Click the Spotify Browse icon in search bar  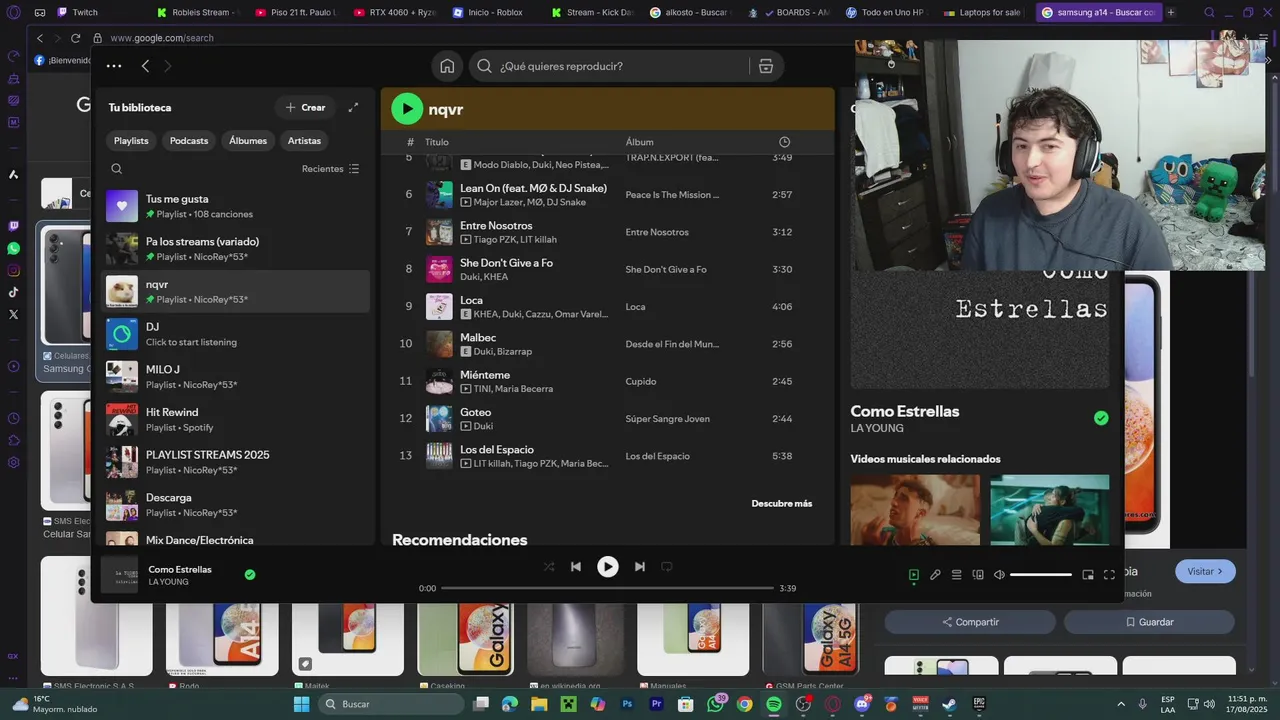pos(766,66)
